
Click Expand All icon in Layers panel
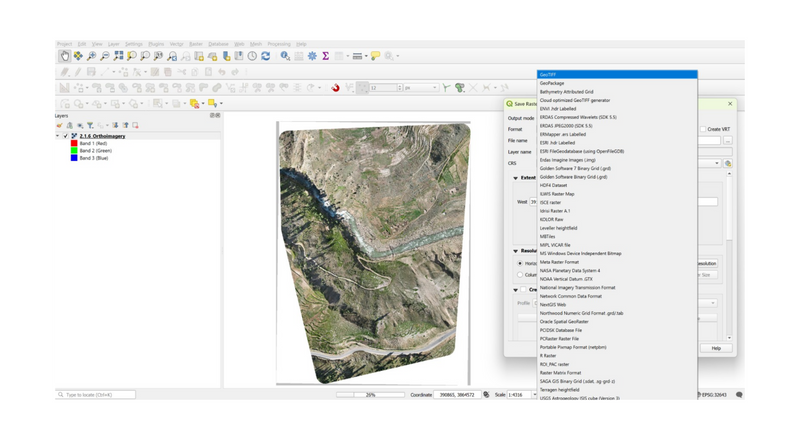point(115,125)
